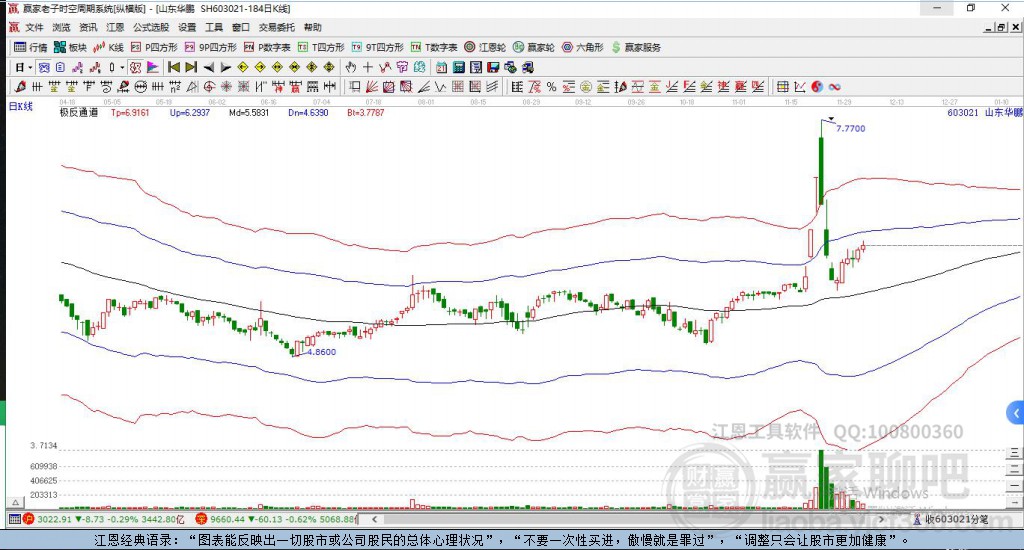Screen dimensions: 1024x550
Task: Open the 江恩 menu
Action: coord(115,27)
